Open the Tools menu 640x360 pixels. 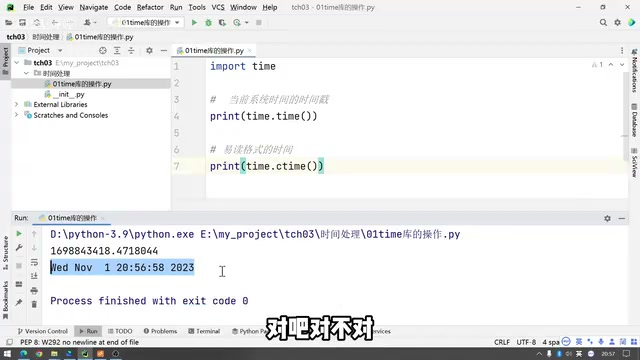197,7
